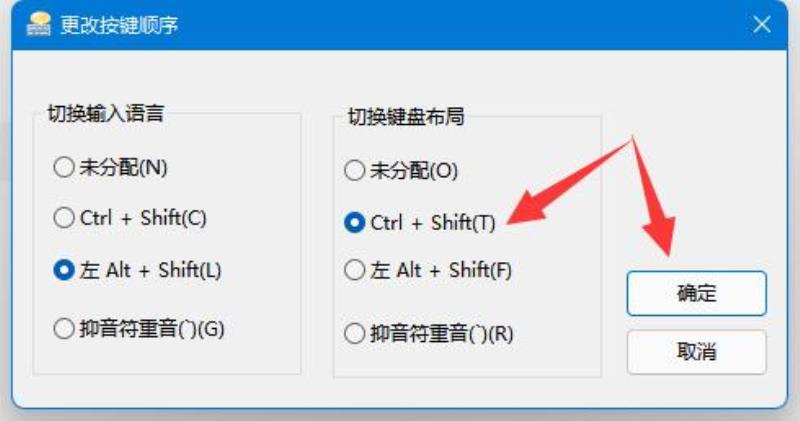Pick 抑音符重音(`)(G) for input language

(138, 329)
